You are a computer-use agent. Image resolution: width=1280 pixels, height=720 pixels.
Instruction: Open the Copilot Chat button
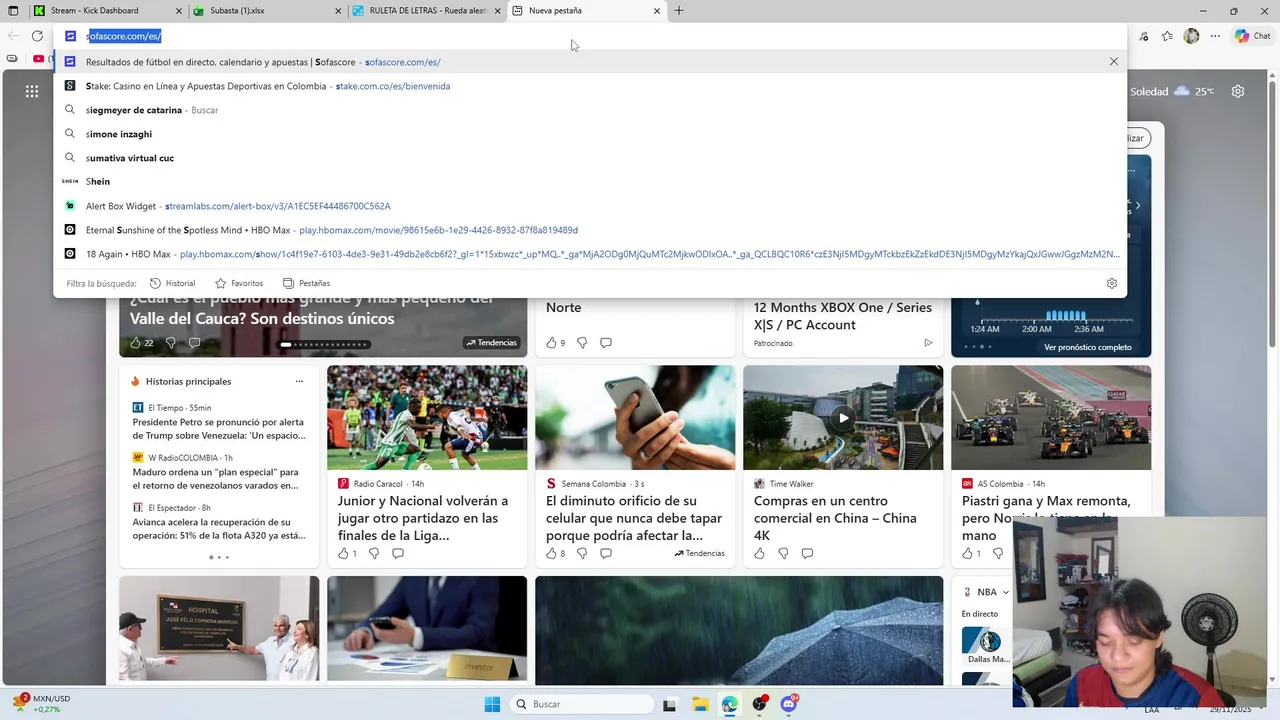(x=1254, y=36)
